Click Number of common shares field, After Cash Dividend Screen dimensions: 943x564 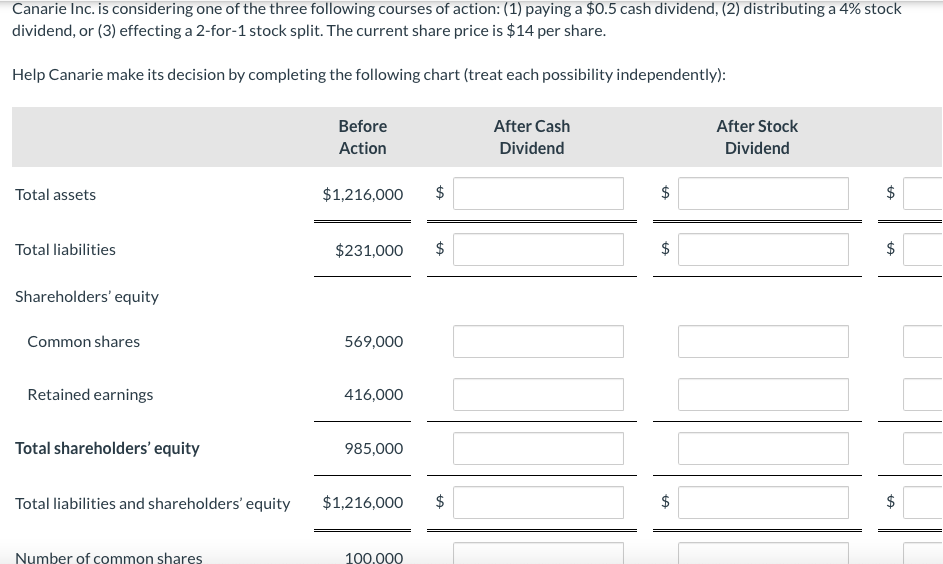(538, 554)
